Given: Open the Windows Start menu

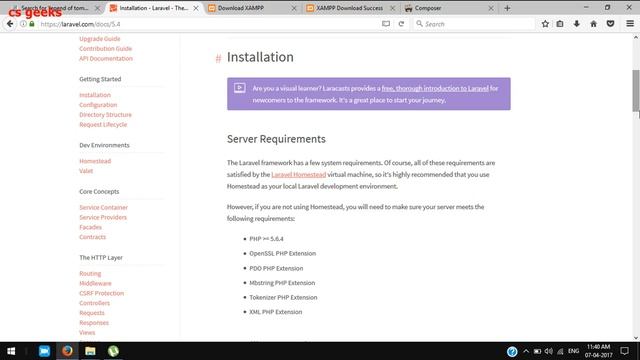Looking at the screenshot, I should [11, 351].
